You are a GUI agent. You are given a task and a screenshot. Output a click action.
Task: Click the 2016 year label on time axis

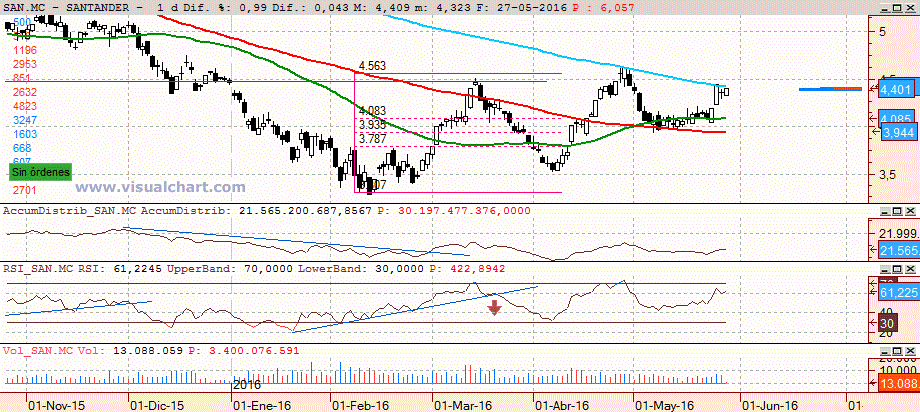point(247,386)
